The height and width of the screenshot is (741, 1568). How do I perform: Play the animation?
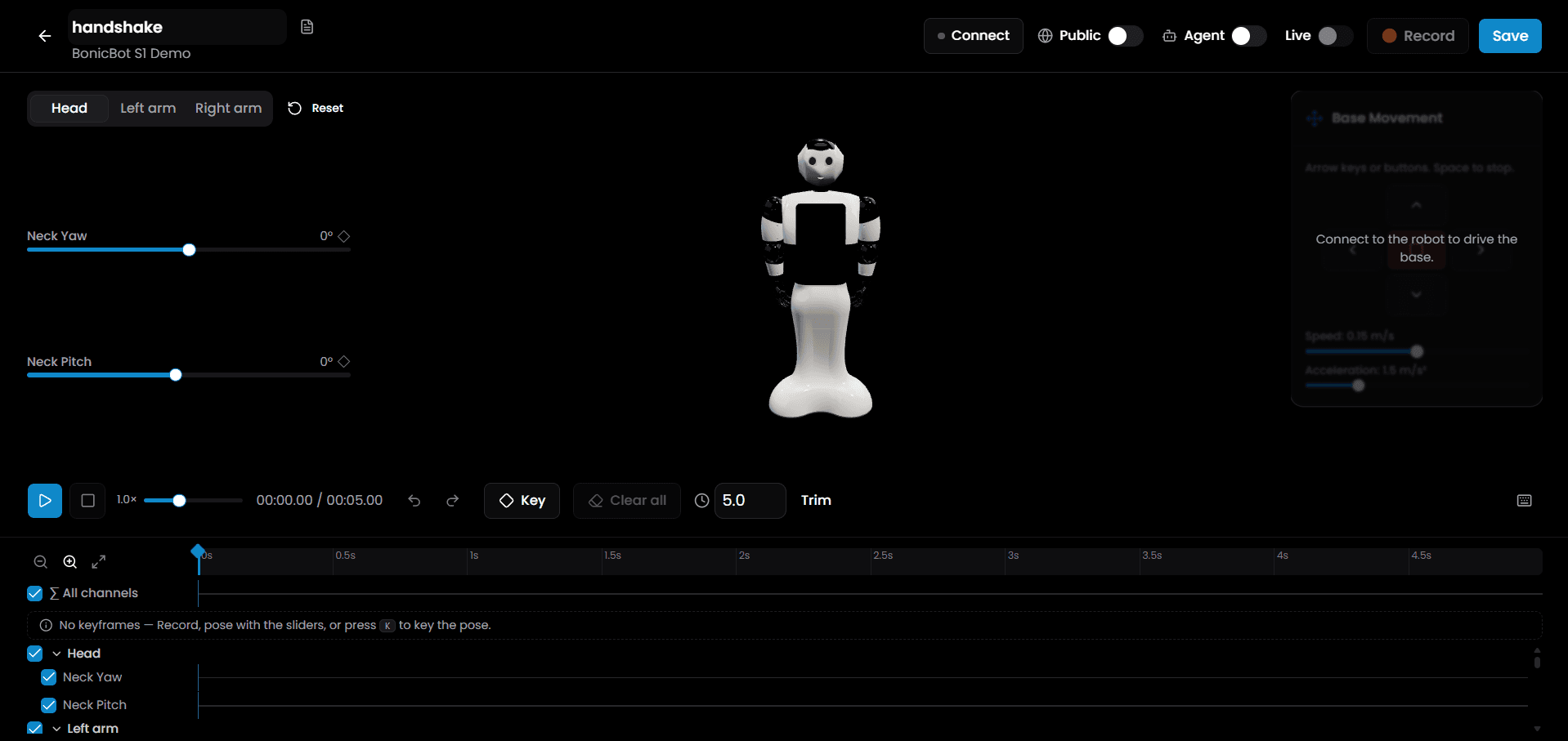pos(45,501)
